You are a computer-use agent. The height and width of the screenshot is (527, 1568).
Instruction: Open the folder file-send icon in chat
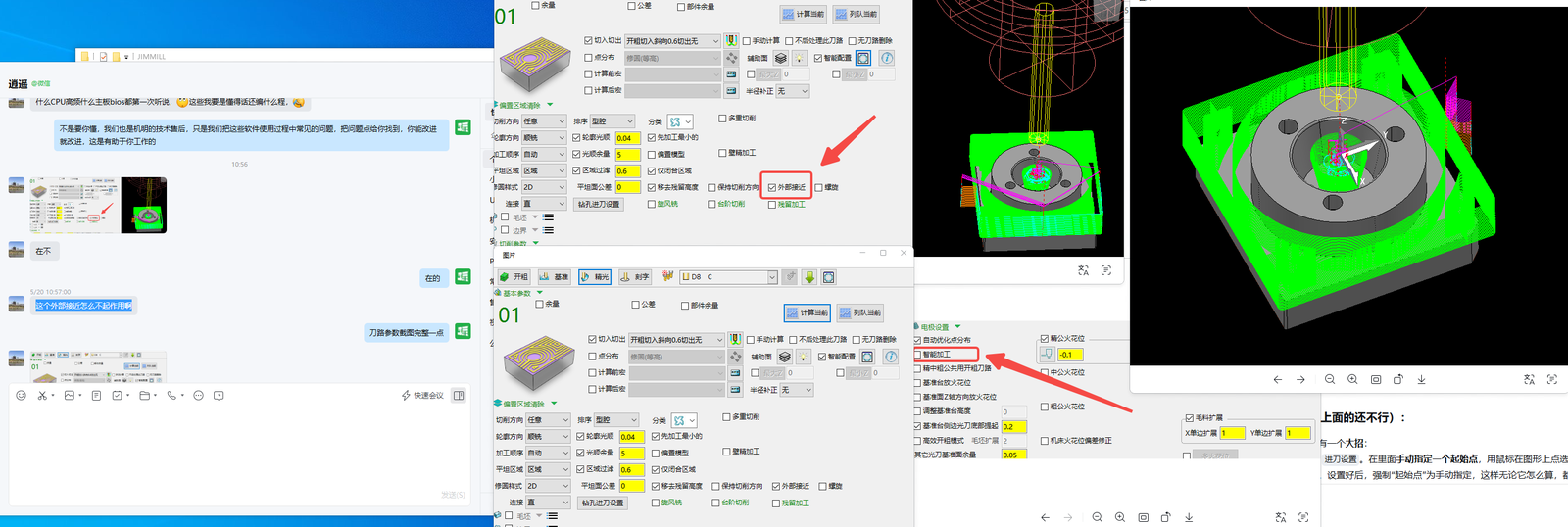point(144,396)
